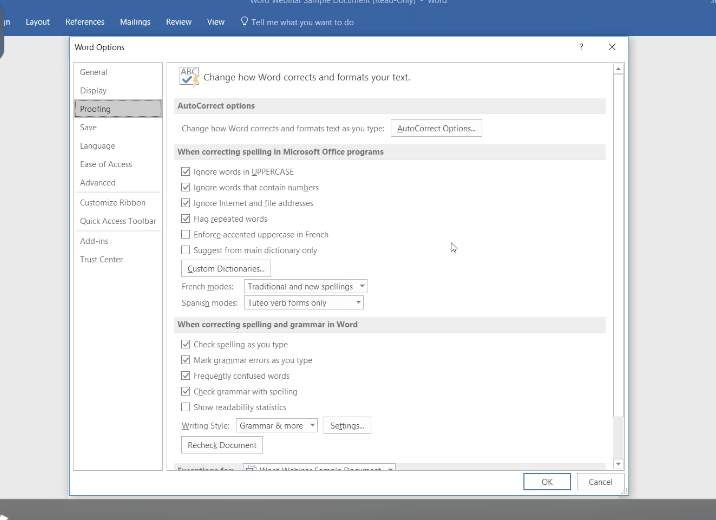Toggle Check spelling as you type
Viewport: 716px width, 520px height.
tap(185, 344)
